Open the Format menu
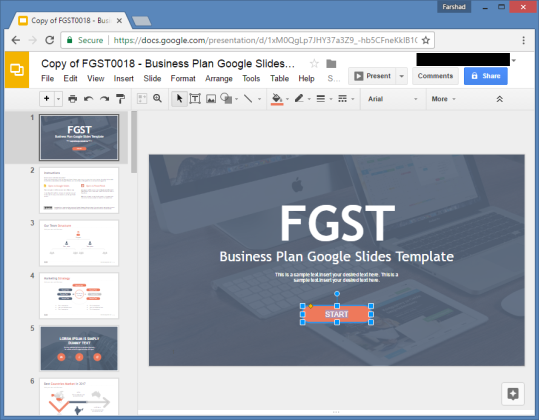 [183, 79]
